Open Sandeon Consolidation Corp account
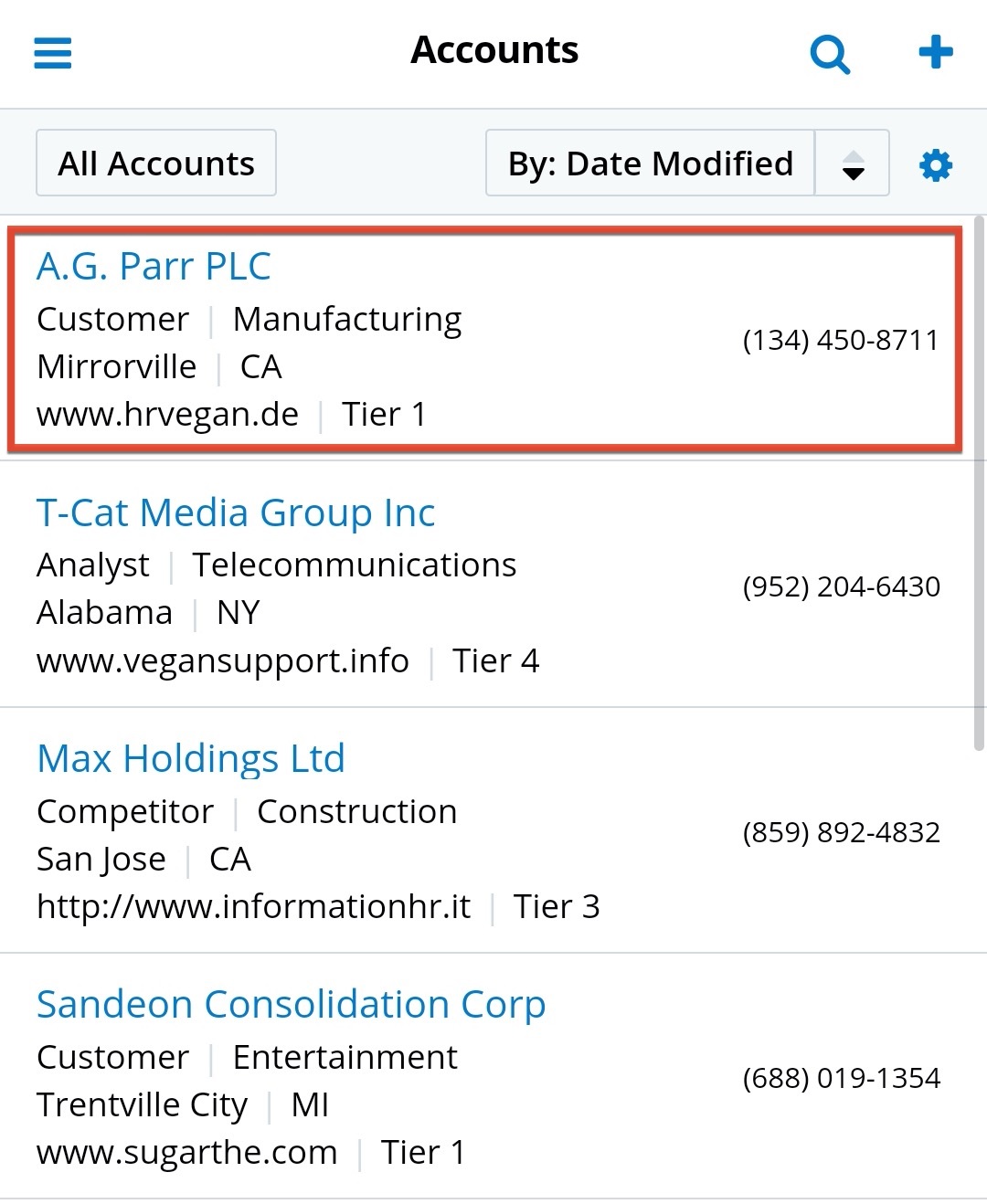 (x=291, y=1004)
